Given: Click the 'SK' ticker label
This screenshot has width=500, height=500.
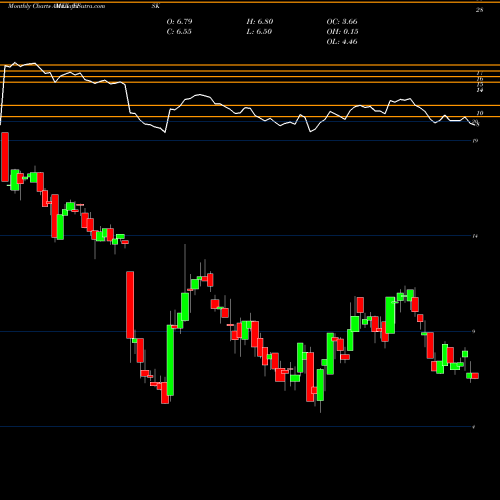Looking at the screenshot, I should [156, 6].
